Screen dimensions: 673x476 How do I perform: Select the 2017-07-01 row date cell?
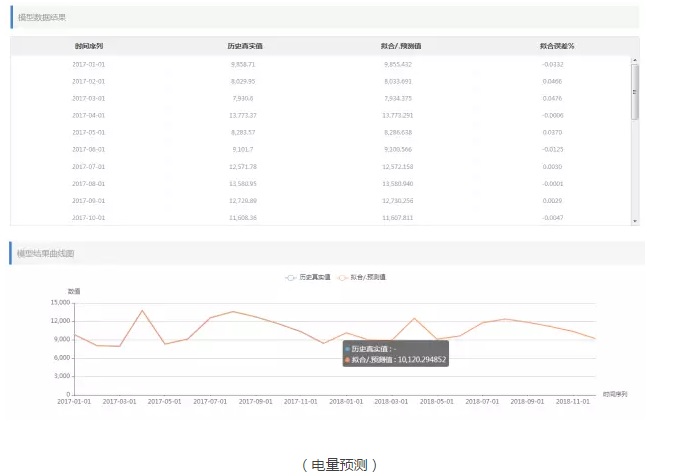click(88, 166)
